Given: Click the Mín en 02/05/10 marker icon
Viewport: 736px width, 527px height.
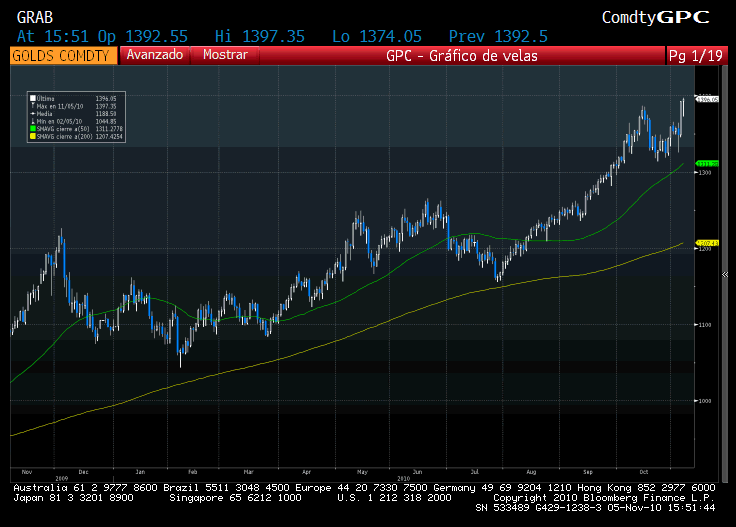Looking at the screenshot, I should (x=33, y=121).
